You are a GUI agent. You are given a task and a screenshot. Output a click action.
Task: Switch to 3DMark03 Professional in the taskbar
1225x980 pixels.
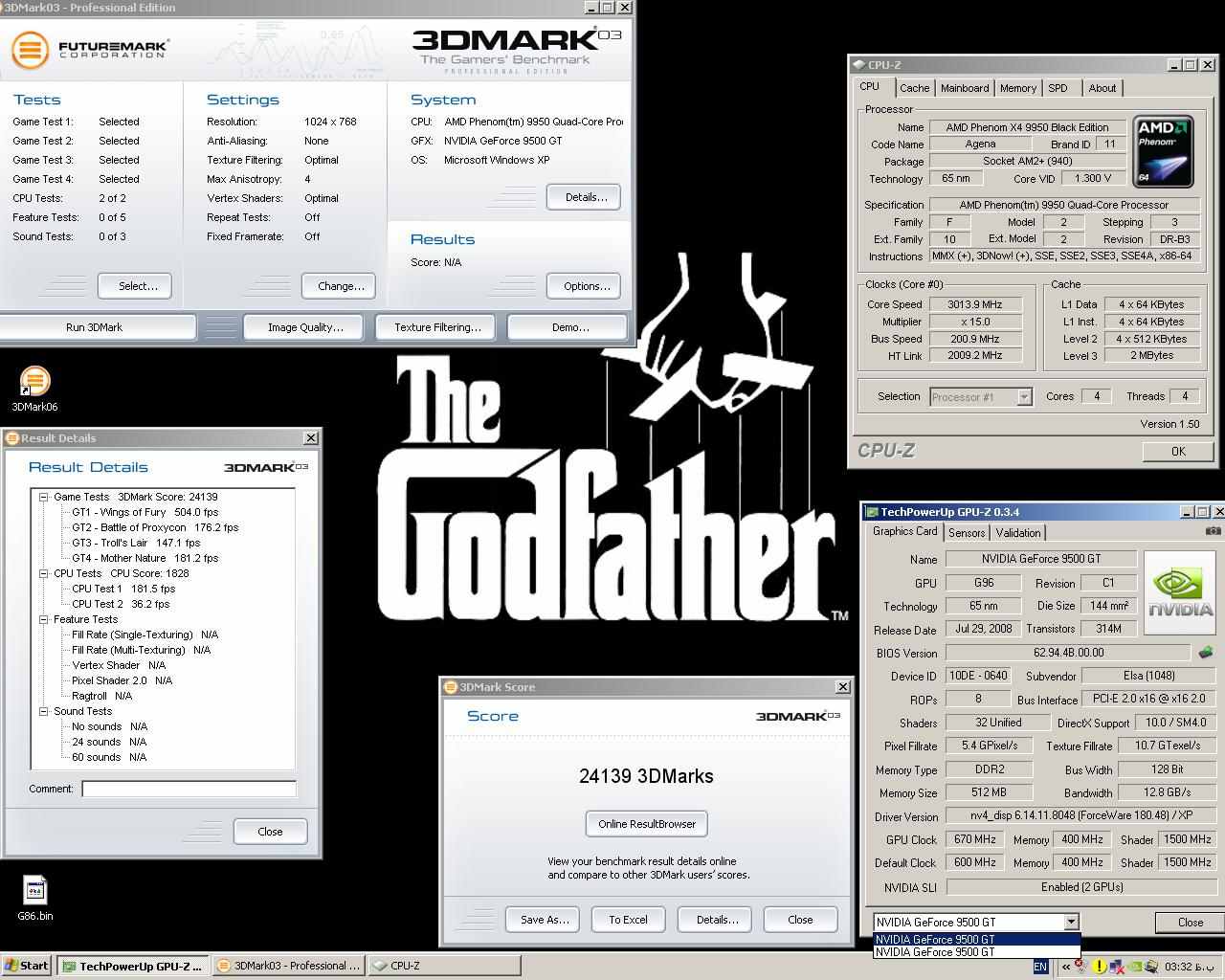point(289,966)
